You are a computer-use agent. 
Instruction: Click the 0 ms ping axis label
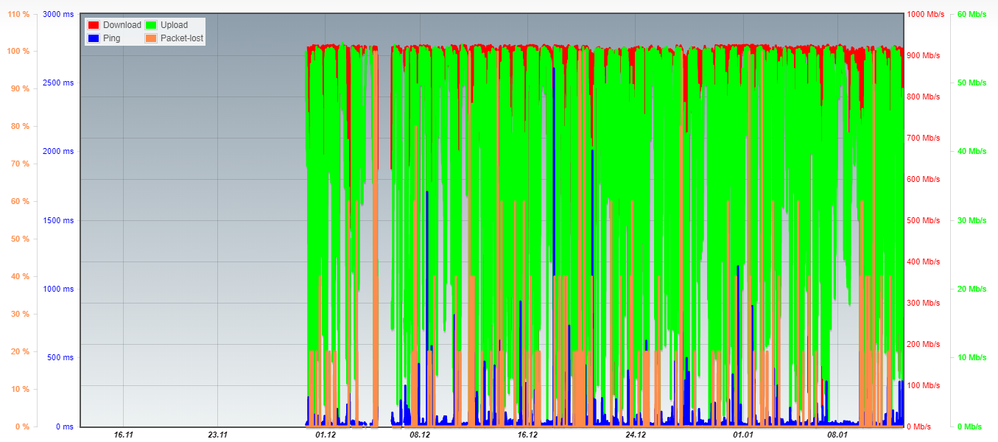pyautogui.click(x=64, y=427)
